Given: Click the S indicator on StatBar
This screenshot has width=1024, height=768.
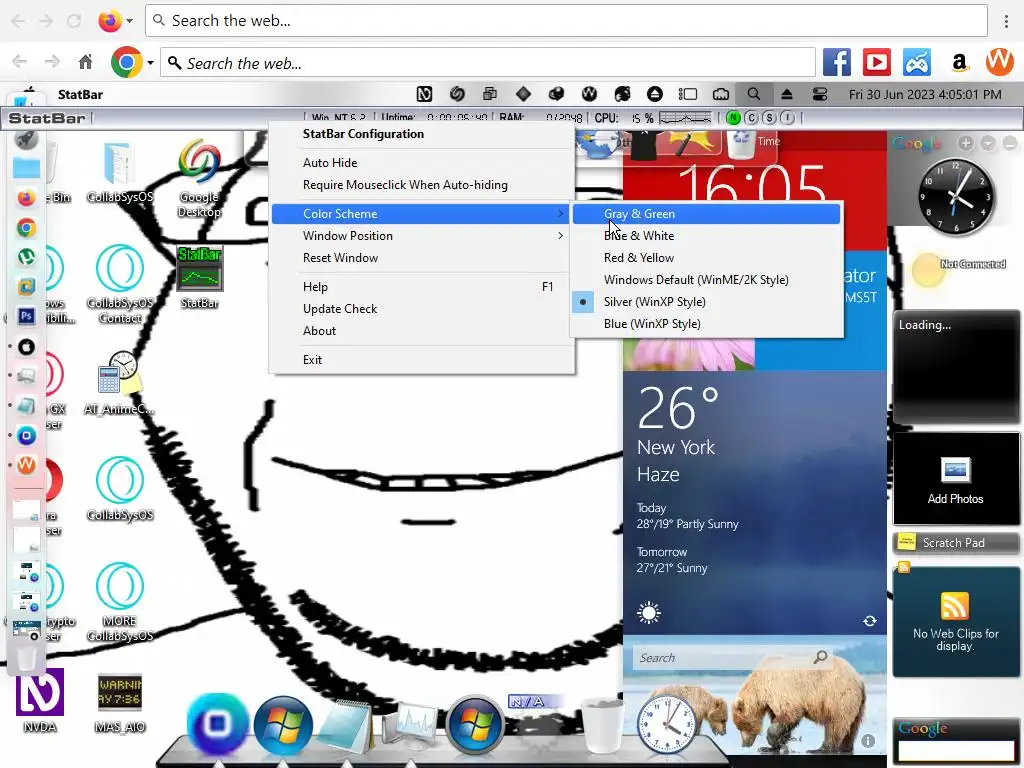Looking at the screenshot, I should (769, 118).
